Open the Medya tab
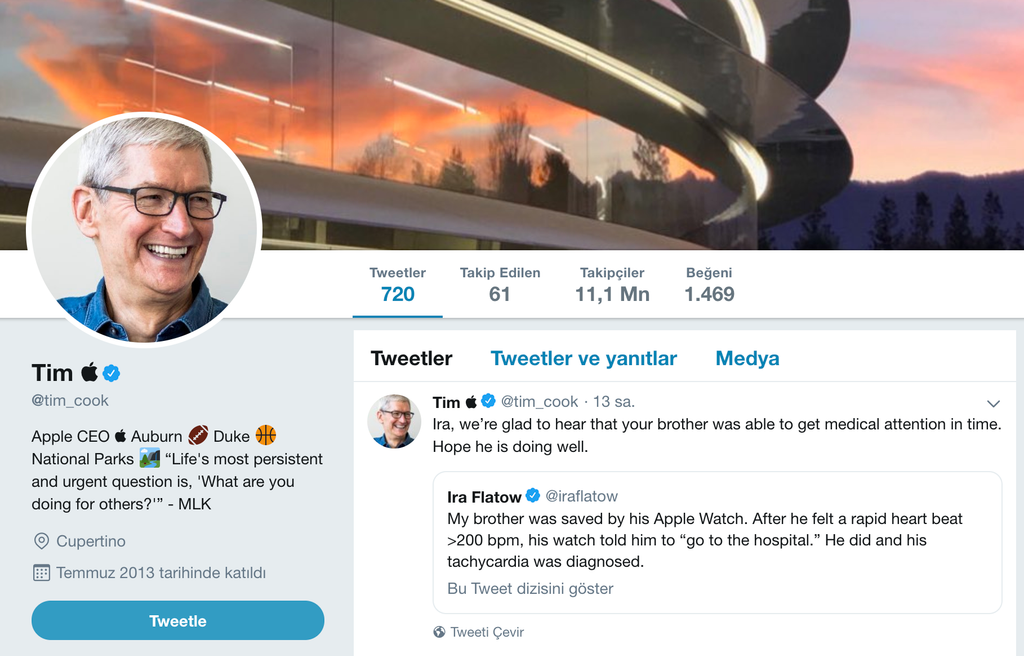1024x656 pixels. tap(747, 358)
